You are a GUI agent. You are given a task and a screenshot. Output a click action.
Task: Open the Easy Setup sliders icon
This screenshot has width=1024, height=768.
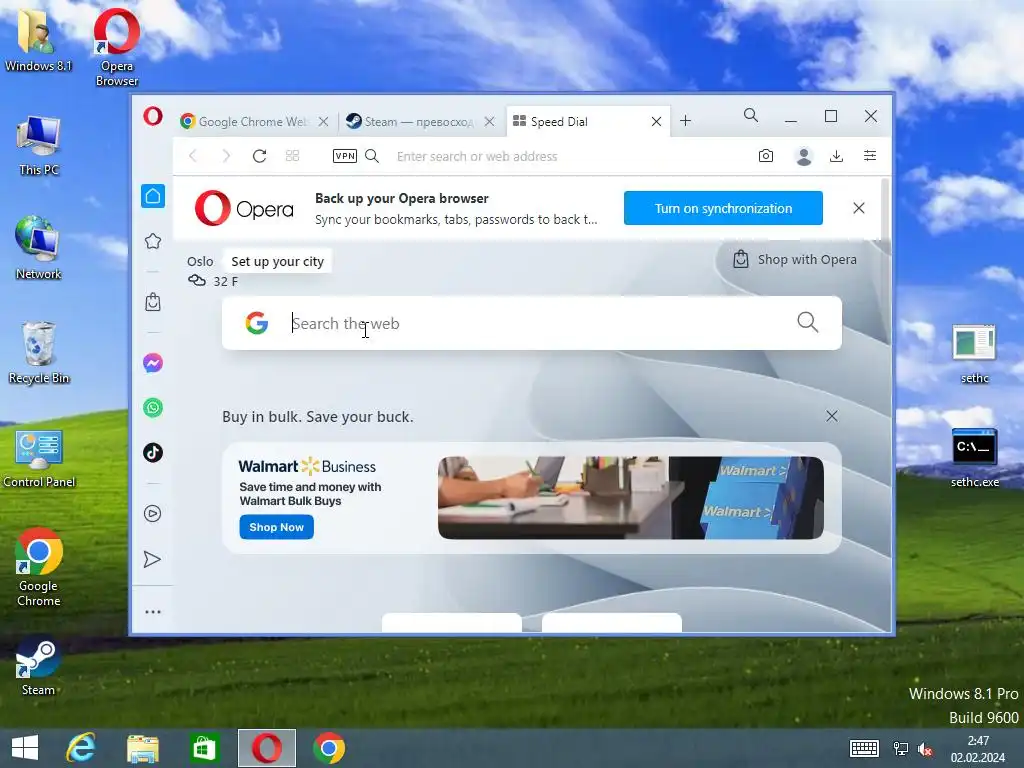870,155
